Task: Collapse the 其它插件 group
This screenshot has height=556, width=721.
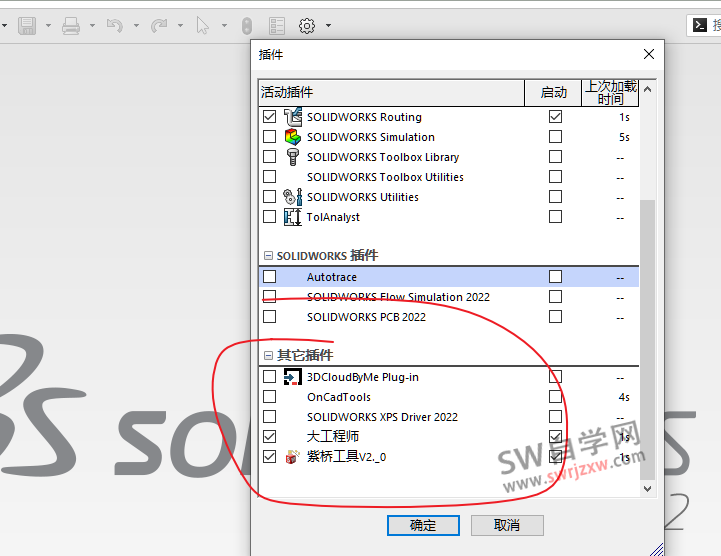Action: click(x=268, y=356)
